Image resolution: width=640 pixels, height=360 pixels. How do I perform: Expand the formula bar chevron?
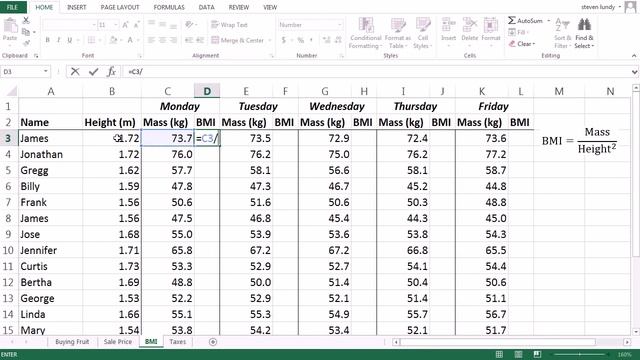click(634, 72)
